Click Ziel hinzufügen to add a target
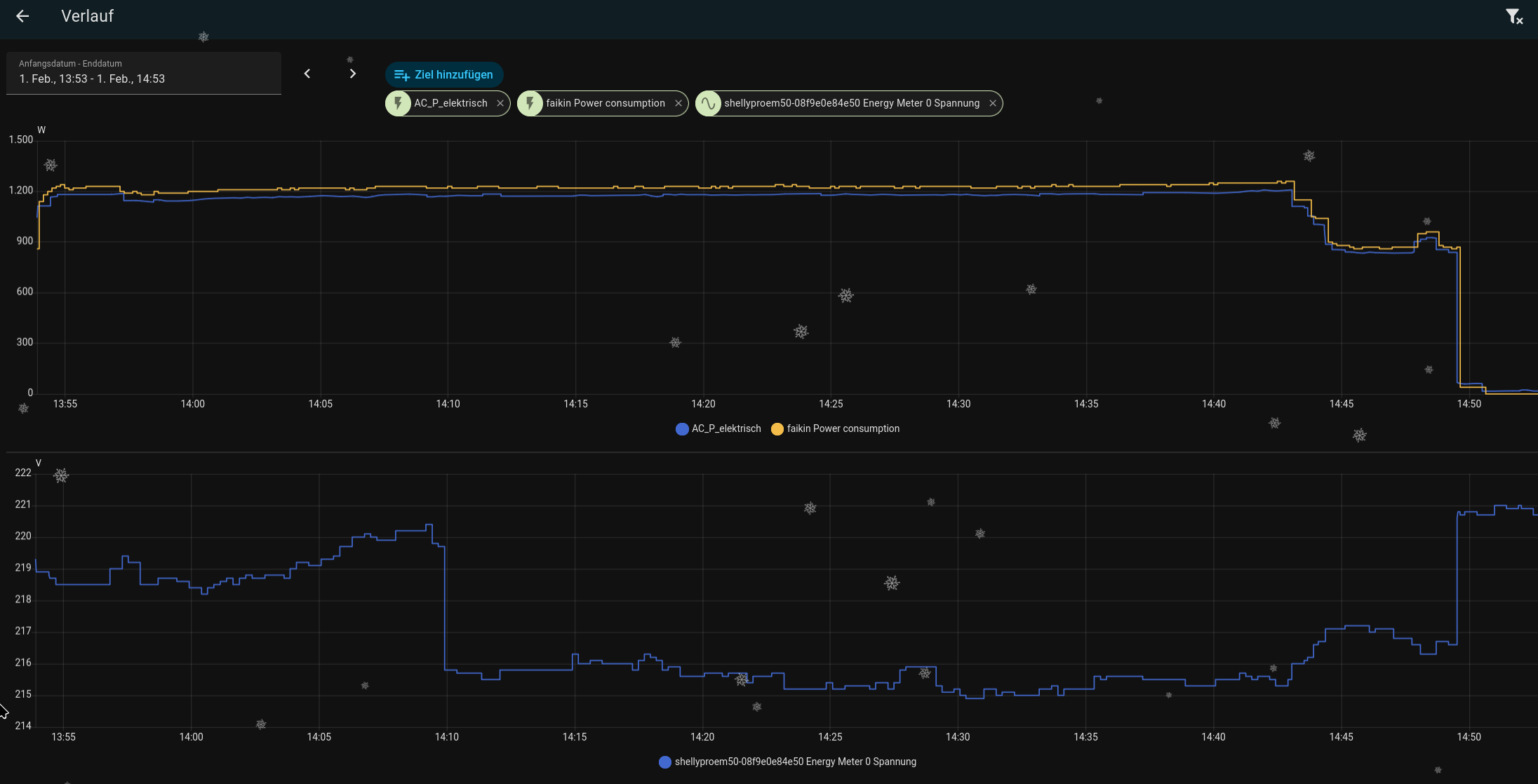The image size is (1538, 784). coord(444,74)
